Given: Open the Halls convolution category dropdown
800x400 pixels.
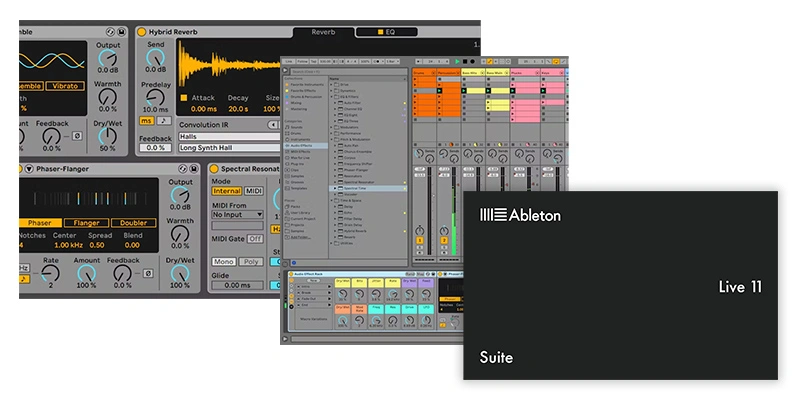Looking at the screenshot, I should click(229, 136).
